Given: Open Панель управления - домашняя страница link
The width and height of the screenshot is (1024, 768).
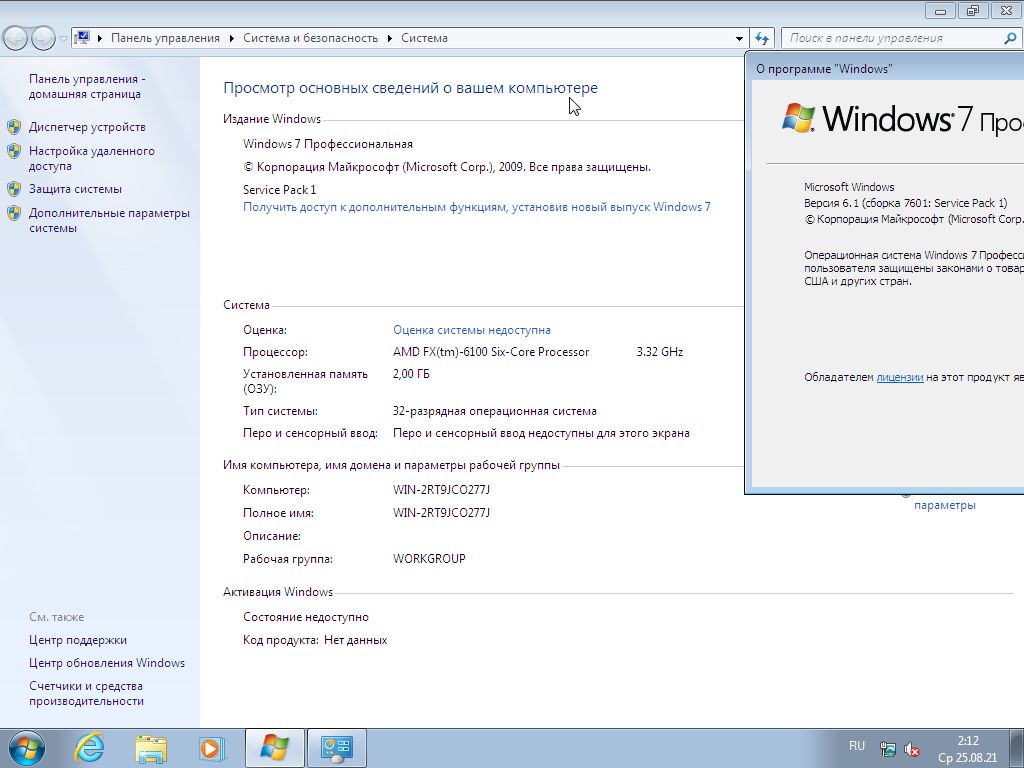Looking at the screenshot, I should [x=87, y=86].
